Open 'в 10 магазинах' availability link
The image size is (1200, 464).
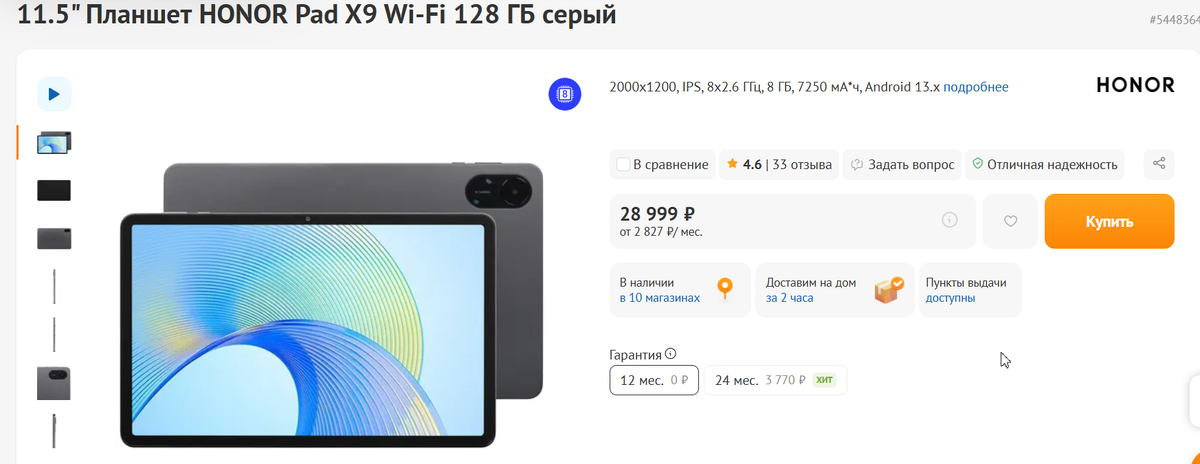(x=660, y=298)
